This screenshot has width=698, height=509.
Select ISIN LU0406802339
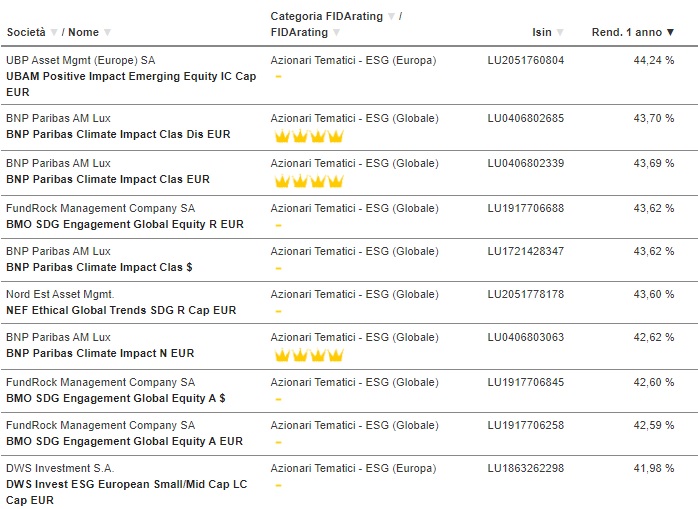click(526, 163)
